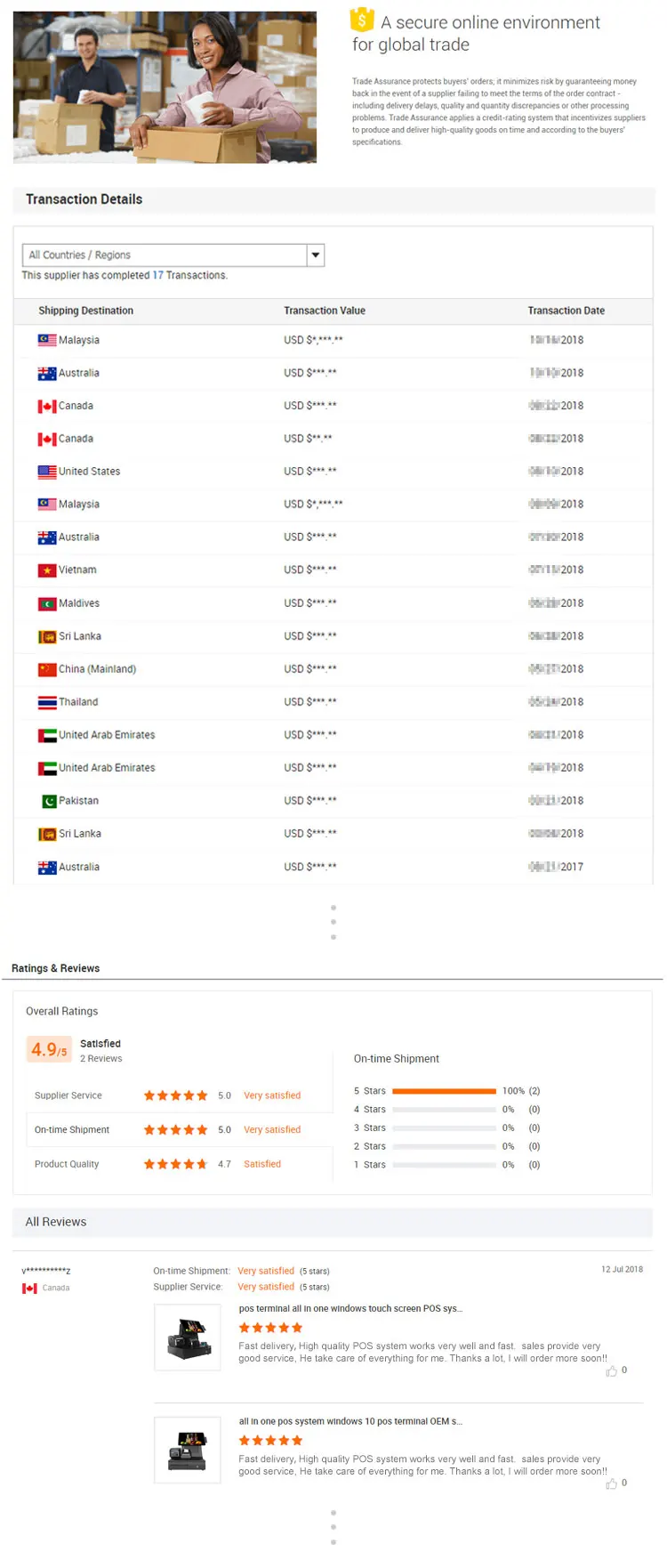Open the 'all in one pos system windows 10' link
Image resolution: width=667 pixels, height=1568 pixels.
(350, 1422)
